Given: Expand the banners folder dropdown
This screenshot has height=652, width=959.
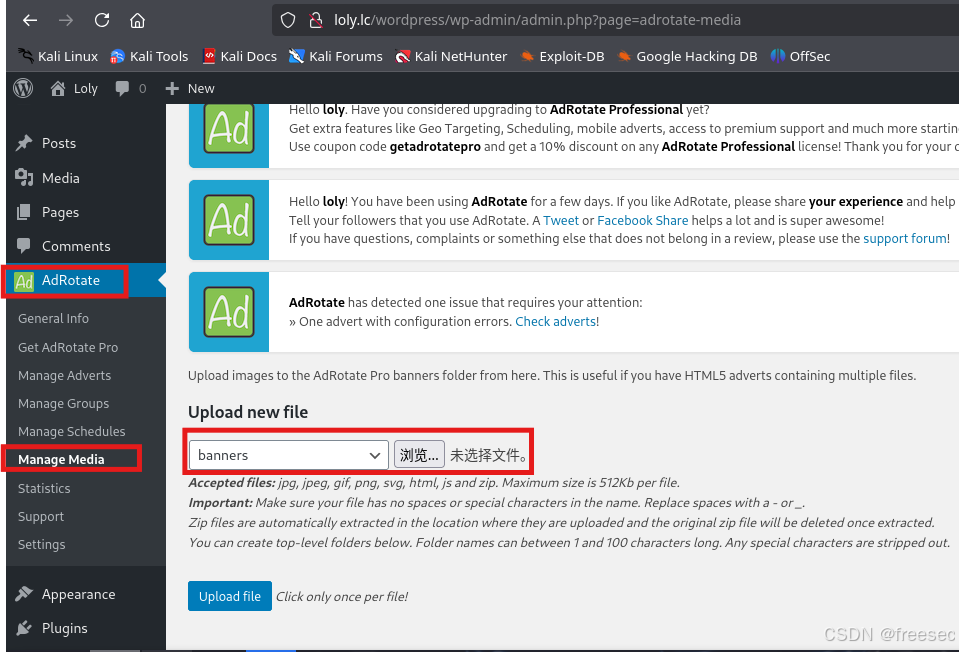Looking at the screenshot, I should click(289, 455).
